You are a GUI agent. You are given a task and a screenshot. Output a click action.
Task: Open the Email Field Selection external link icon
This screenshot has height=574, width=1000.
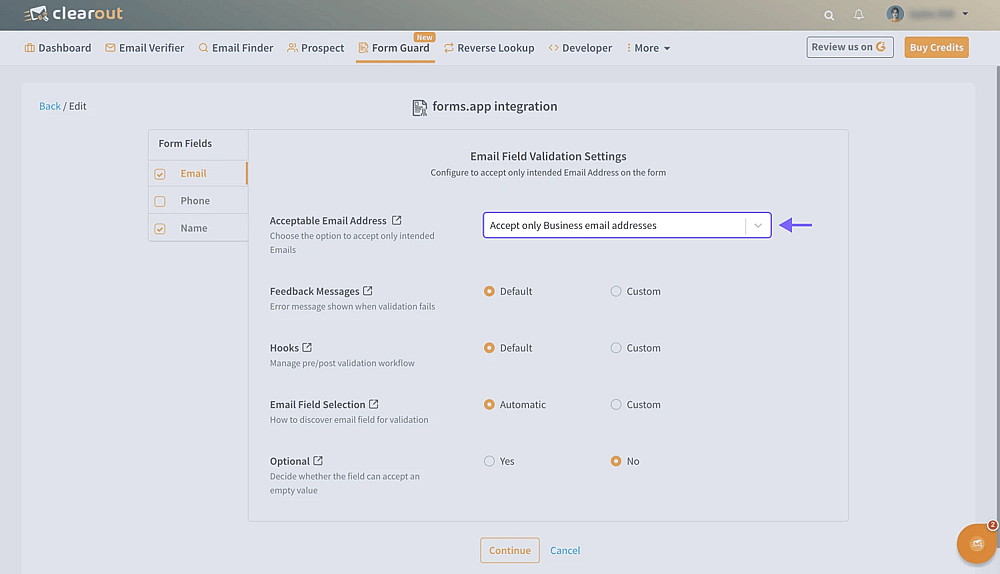click(x=374, y=404)
